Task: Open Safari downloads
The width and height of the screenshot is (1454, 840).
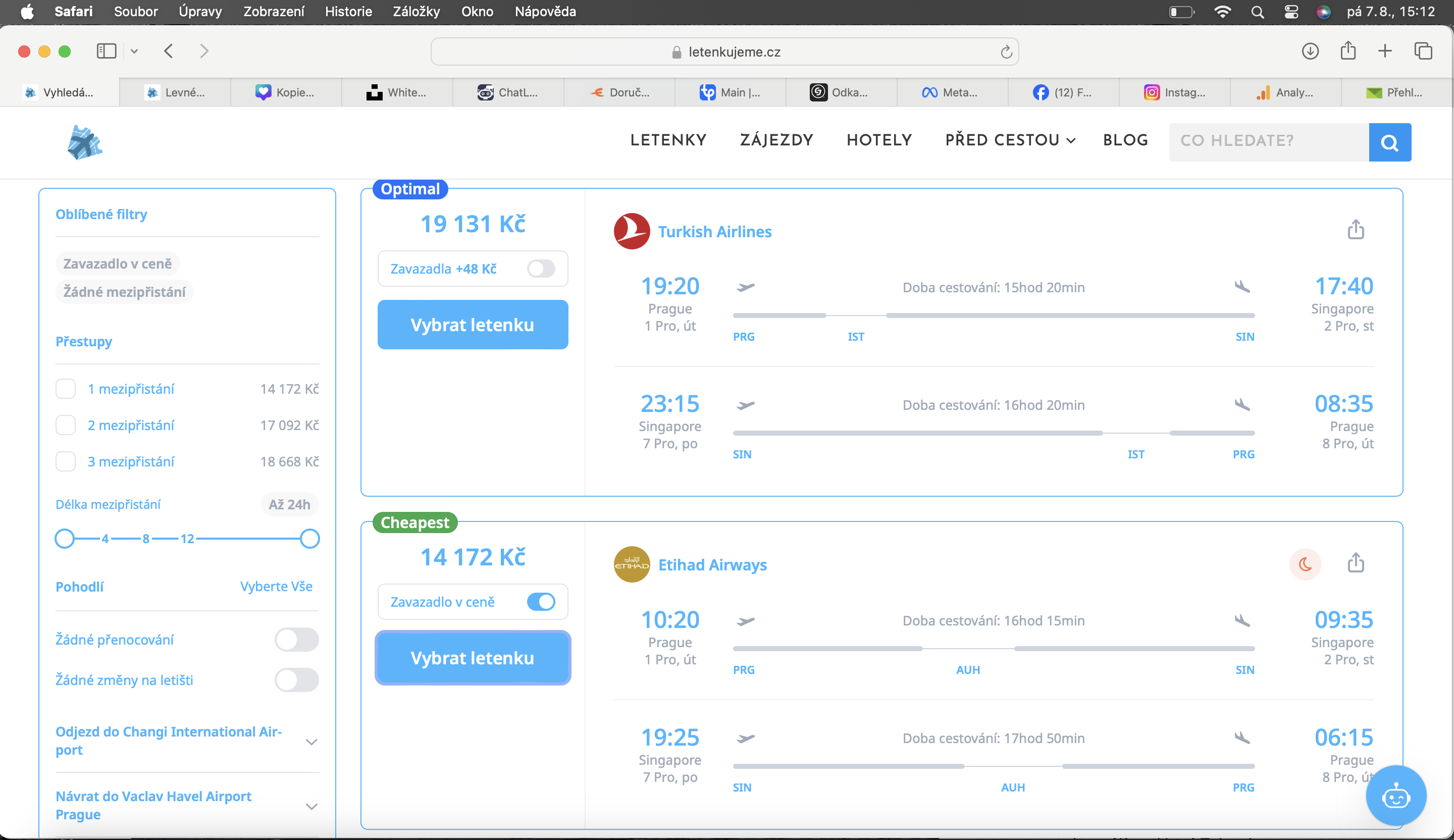Action: click(x=1310, y=51)
